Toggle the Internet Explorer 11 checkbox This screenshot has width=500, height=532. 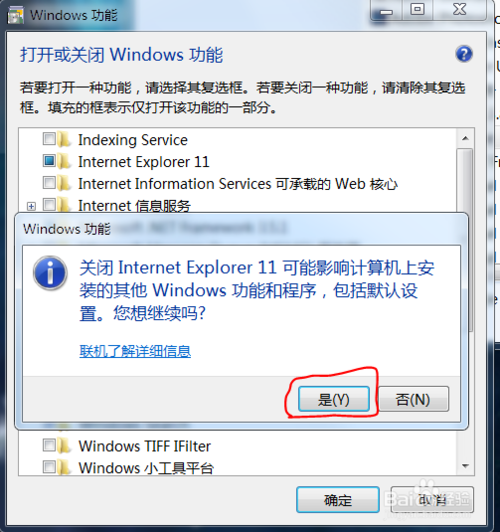(x=49, y=161)
